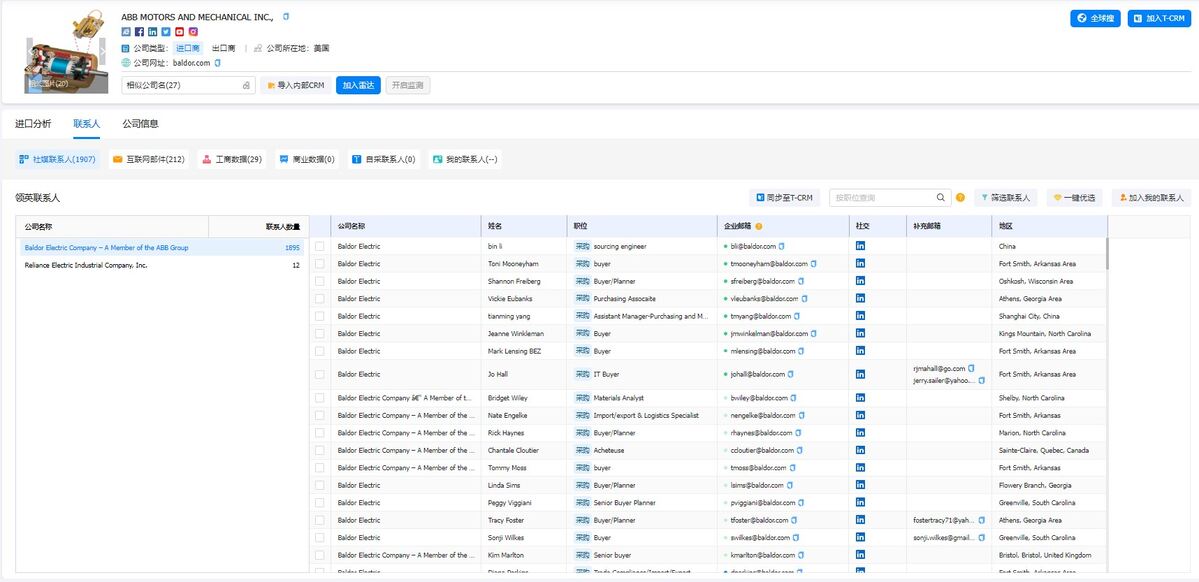This screenshot has width=1199, height=582.
Task: Copy email sfreiberg@baldor.com
Action: (801, 281)
